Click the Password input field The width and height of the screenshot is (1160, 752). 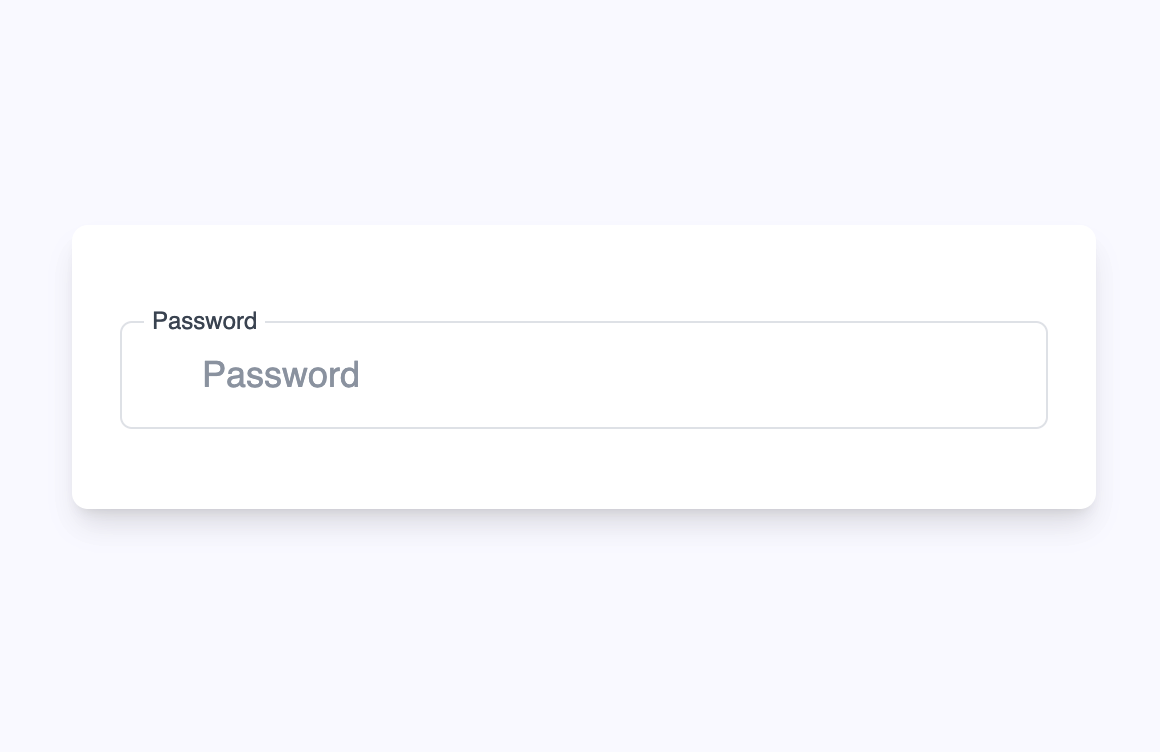pyautogui.click(x=584, y=375)
